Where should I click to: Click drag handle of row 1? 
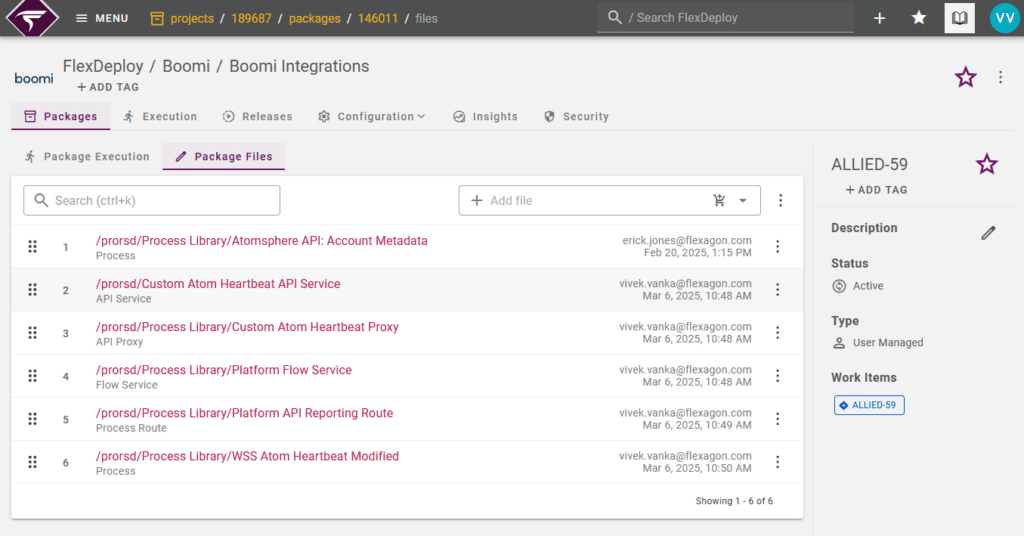click(32, 247)
